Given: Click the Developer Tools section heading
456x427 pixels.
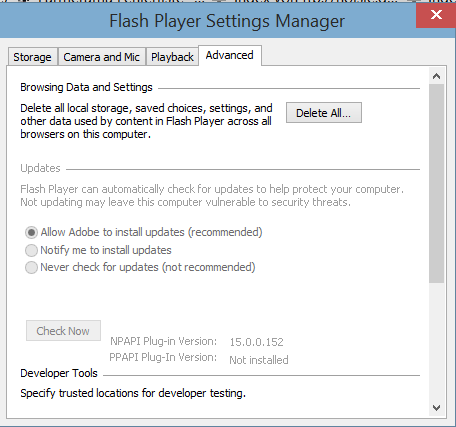Looking at the screenshot, I should (59, 373).
